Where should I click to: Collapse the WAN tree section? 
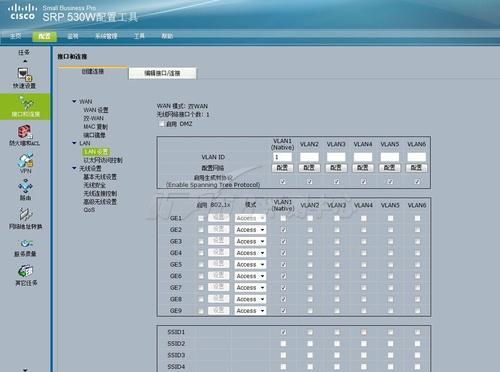coord(74,101)
